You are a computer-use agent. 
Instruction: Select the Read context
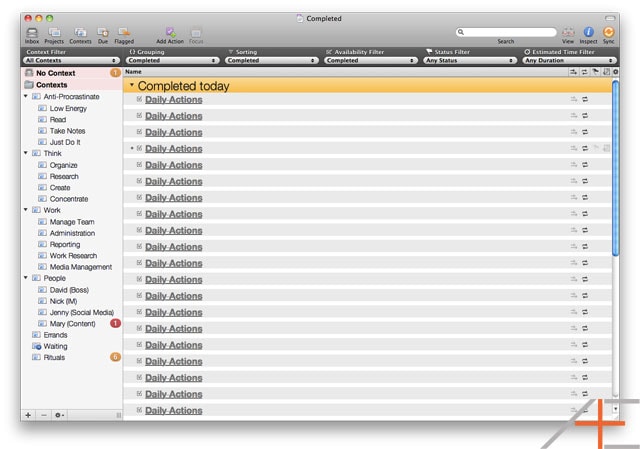58,120
